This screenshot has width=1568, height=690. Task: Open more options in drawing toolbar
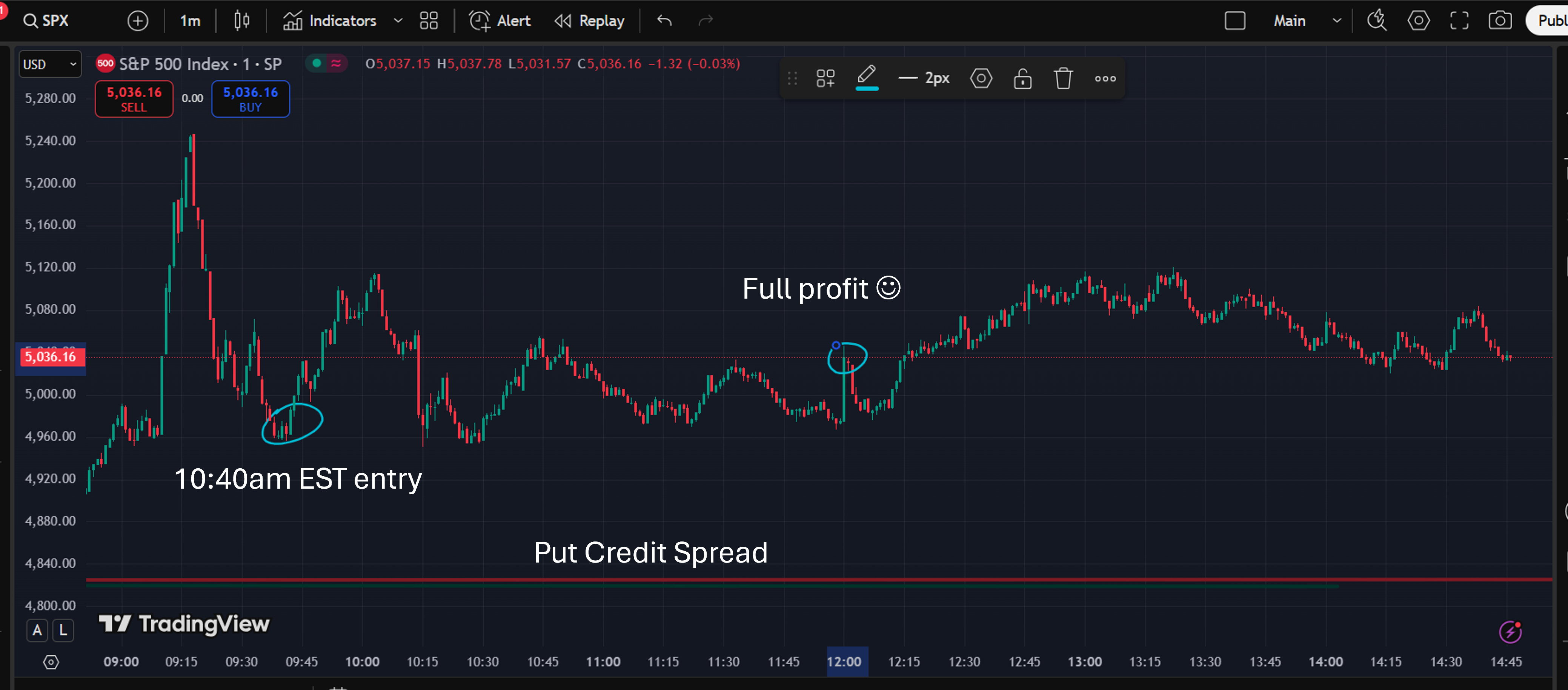(x=1105, y=78)
